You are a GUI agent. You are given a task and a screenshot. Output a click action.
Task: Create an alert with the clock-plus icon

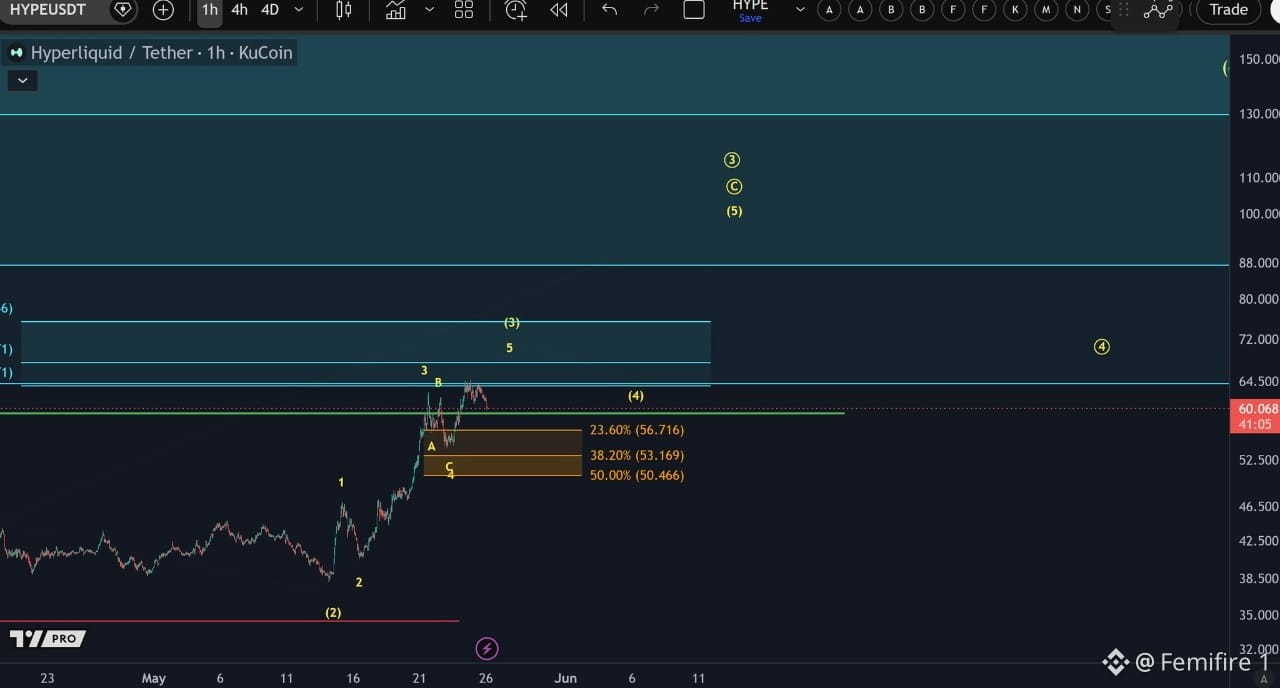point(516,10)
